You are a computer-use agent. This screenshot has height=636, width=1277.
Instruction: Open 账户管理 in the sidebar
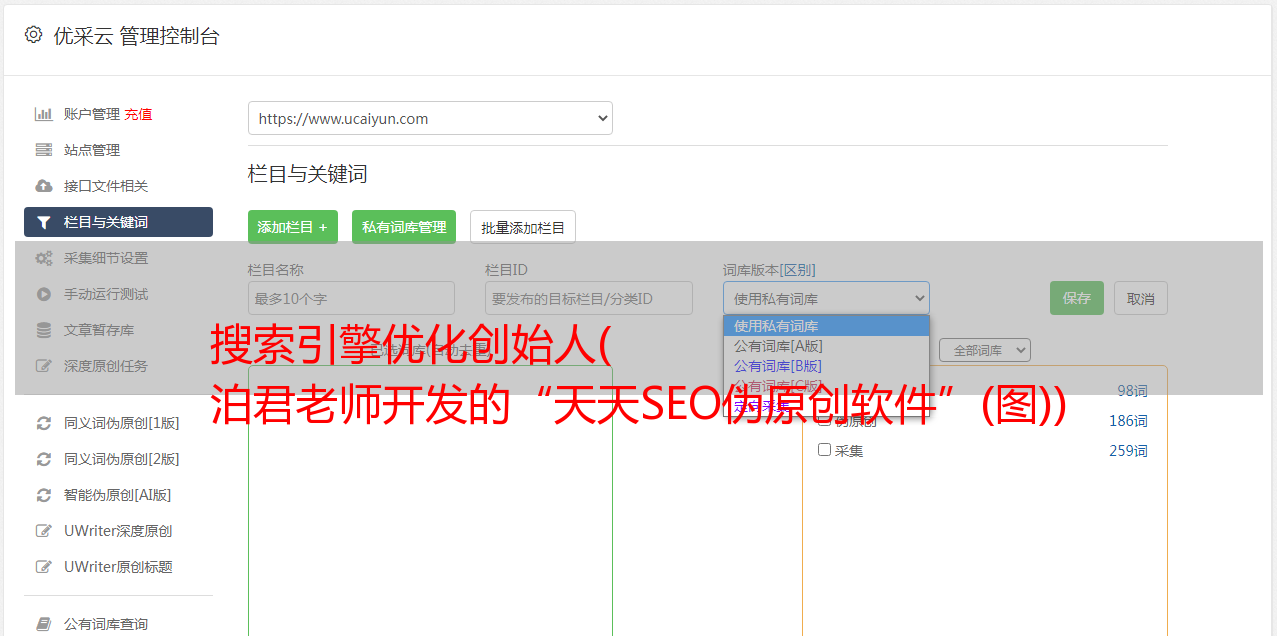pyautogui.click(x=92, y=114)
